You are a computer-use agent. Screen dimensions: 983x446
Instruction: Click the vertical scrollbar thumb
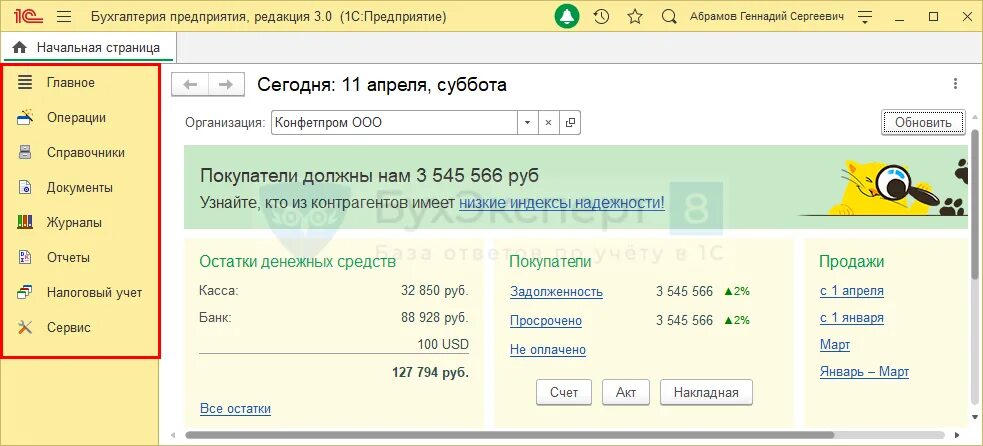pos(975,203)
